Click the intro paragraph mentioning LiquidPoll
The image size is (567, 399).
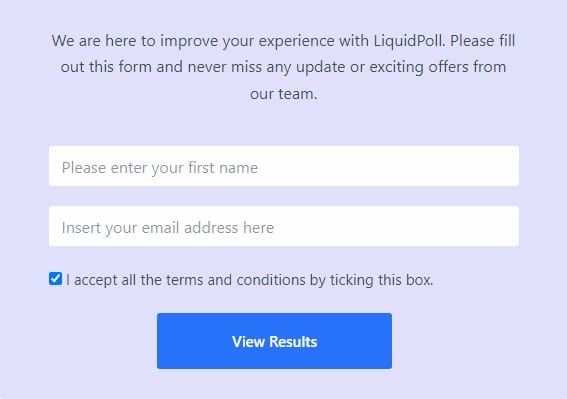(x=284, y=67)
